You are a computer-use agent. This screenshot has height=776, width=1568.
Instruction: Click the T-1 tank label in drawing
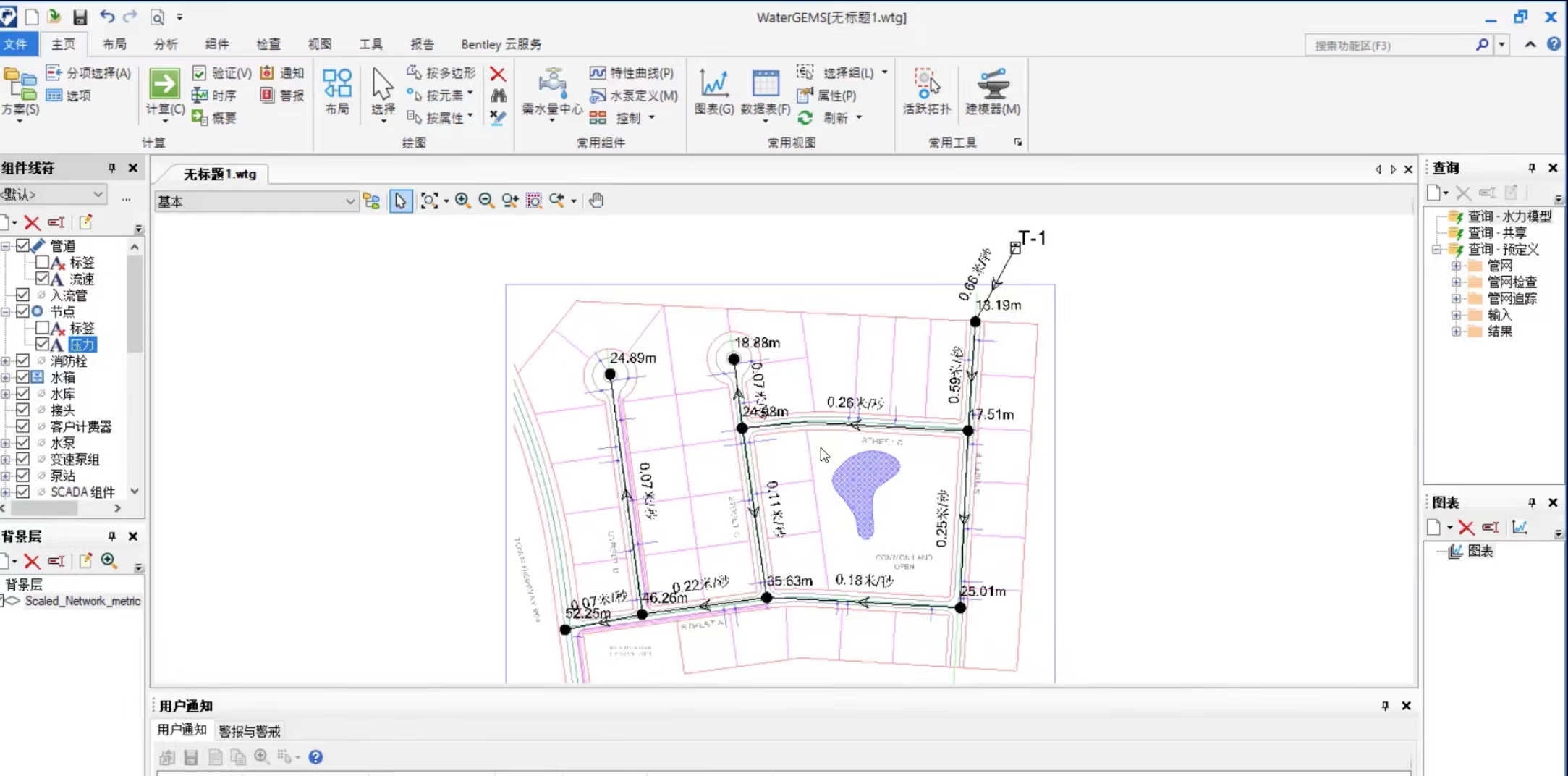(x=1032, y=238)
